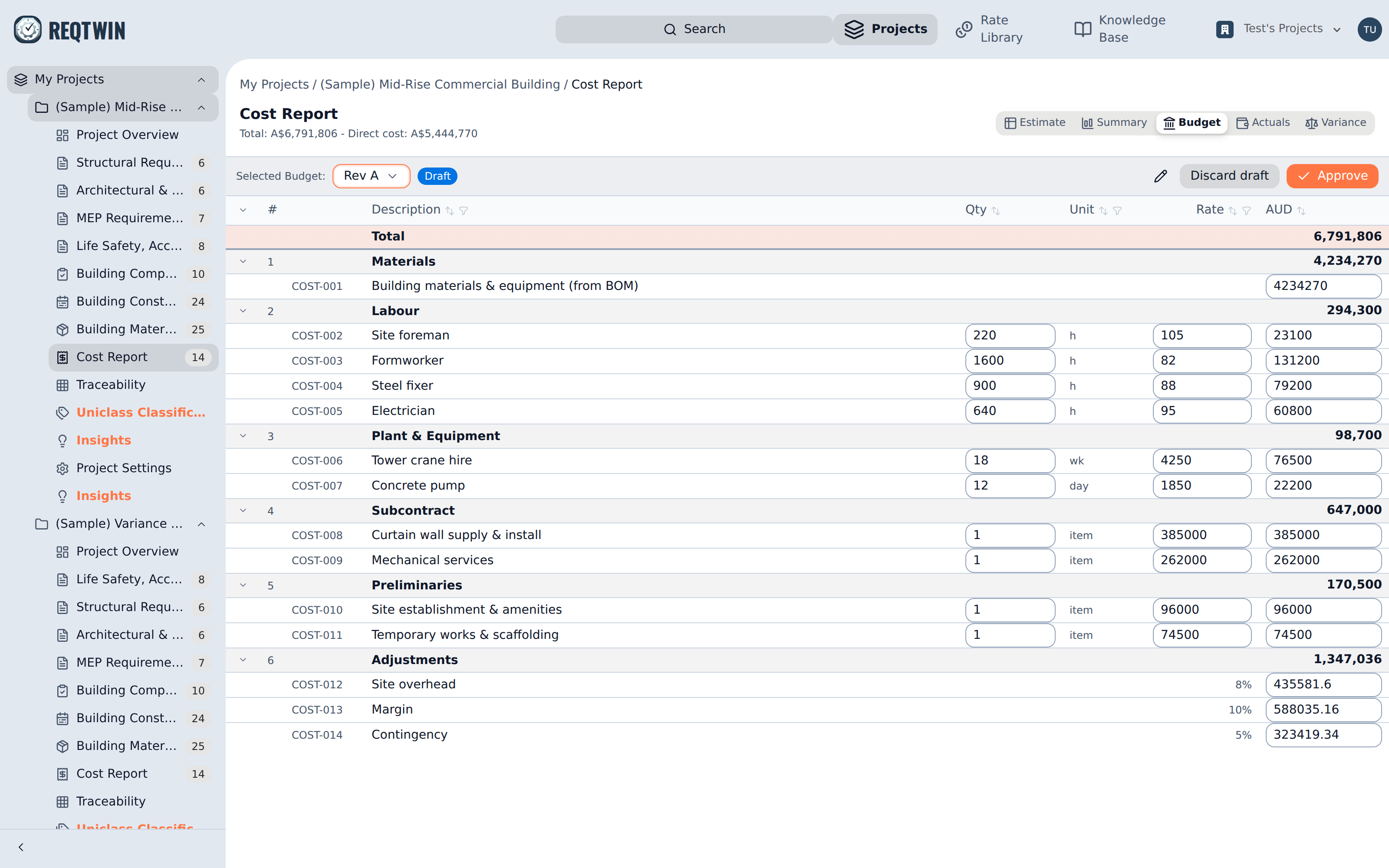The image size is (1389, 868).
Task: Sort the Unit column arrows icon
Action: [1103, 210]
